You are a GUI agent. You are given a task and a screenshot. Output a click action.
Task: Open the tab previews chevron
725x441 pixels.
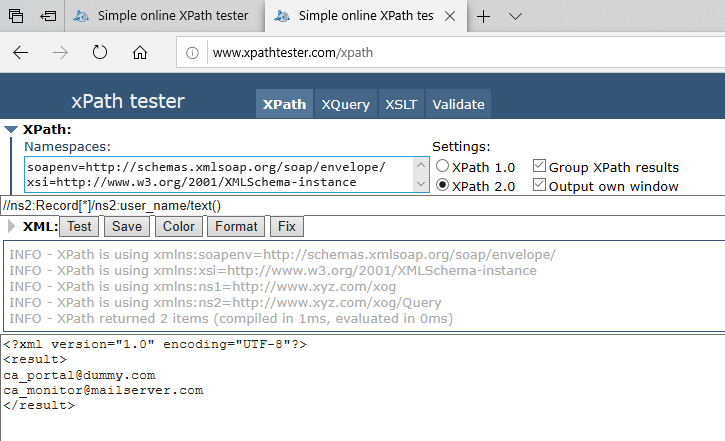point(515,17)
